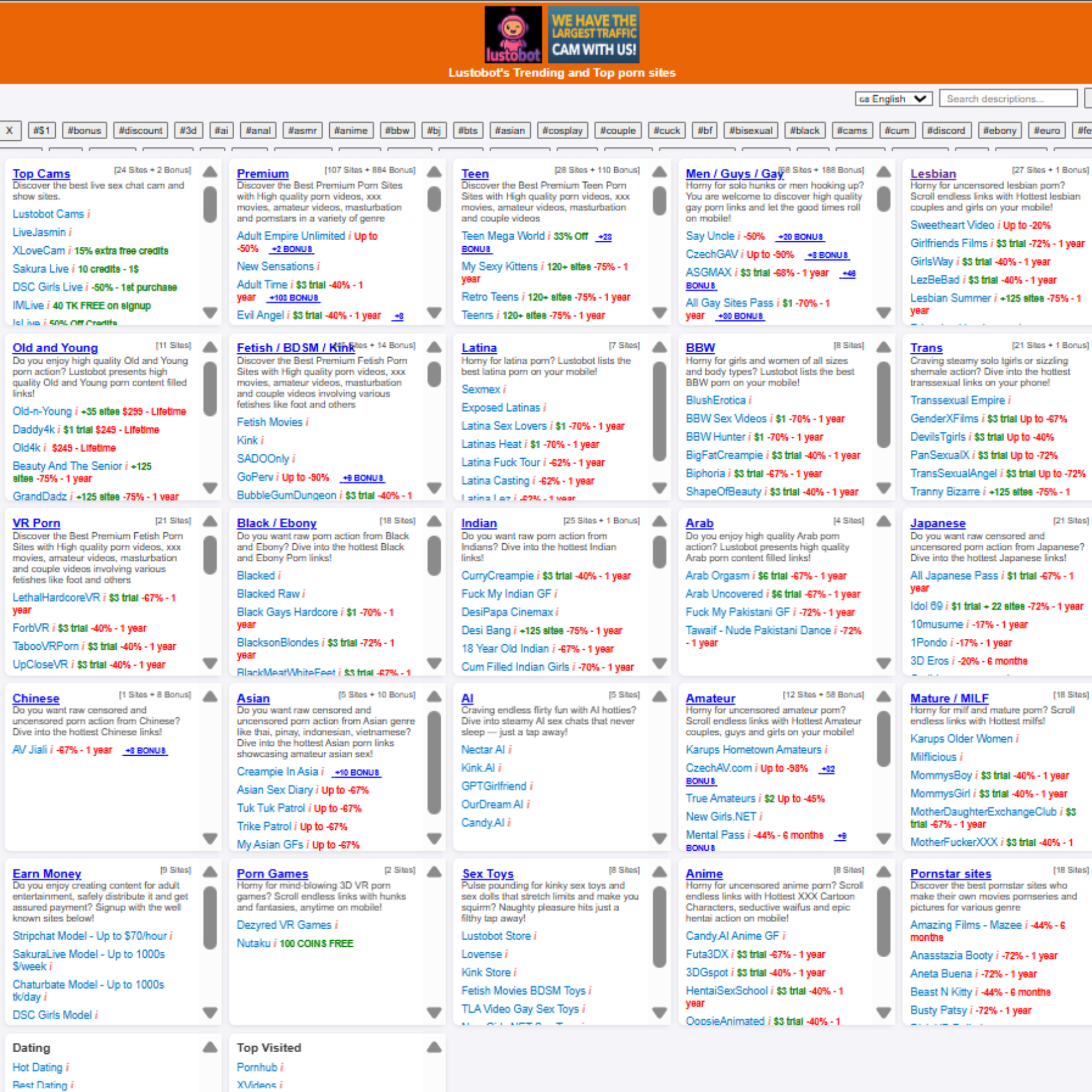This screenshot has height=1092, width=1092.
Task: Show info for DSC Girls Model
Action: 97,1015
